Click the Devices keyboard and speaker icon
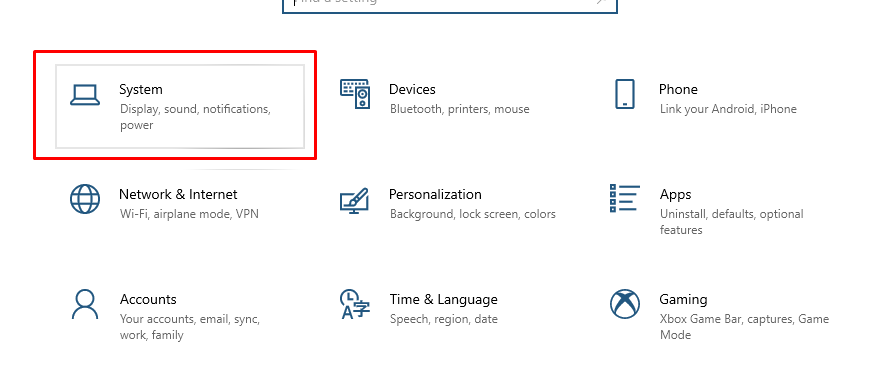This screenshot has height=381, width=880. [355, 94]
